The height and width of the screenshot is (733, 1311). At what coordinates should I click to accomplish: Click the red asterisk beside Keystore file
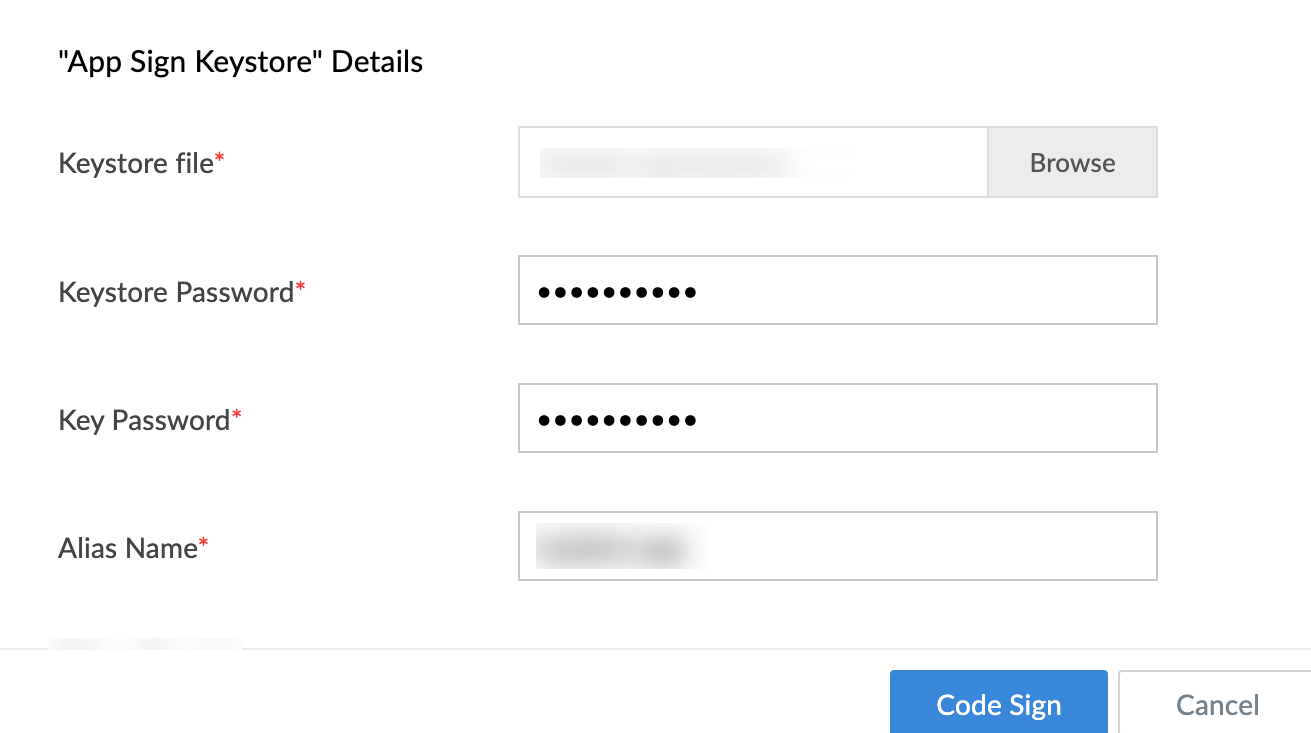[218, 155]
